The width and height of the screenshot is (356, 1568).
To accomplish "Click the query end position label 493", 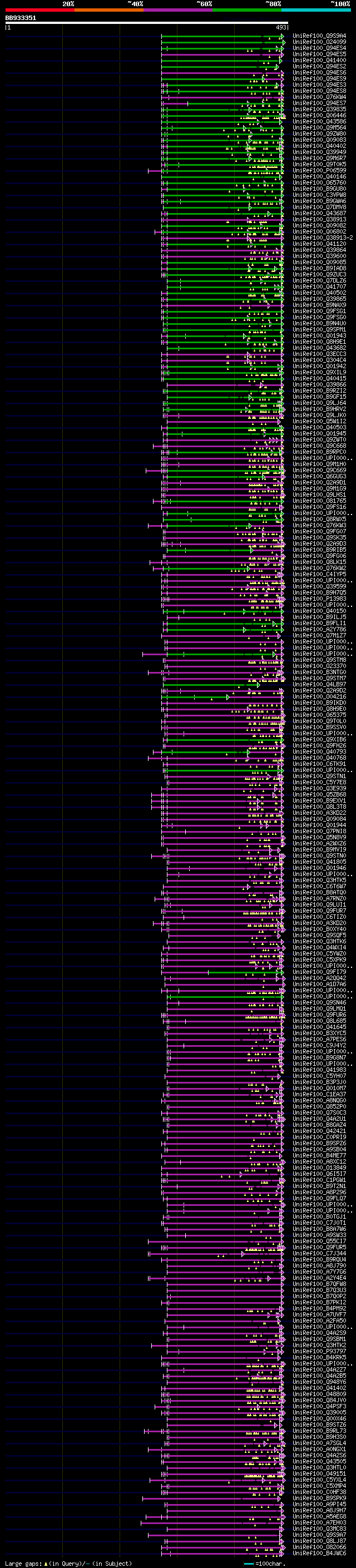I will coord(281,27).
